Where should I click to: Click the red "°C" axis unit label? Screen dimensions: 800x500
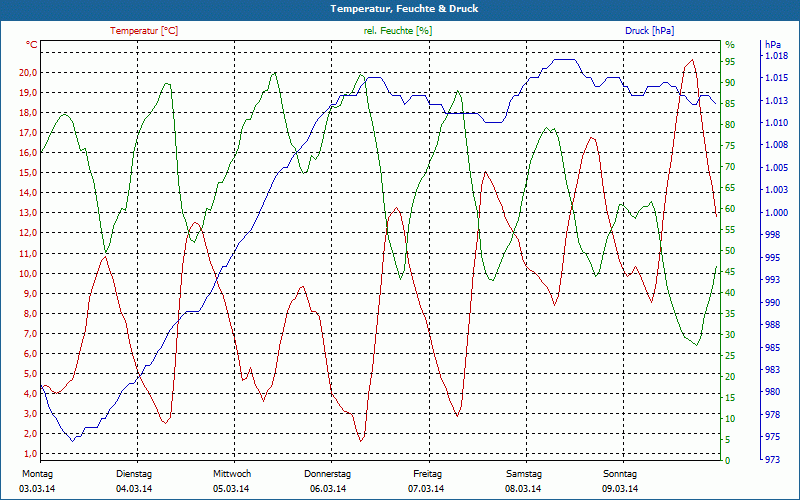(x=32, y=45)
